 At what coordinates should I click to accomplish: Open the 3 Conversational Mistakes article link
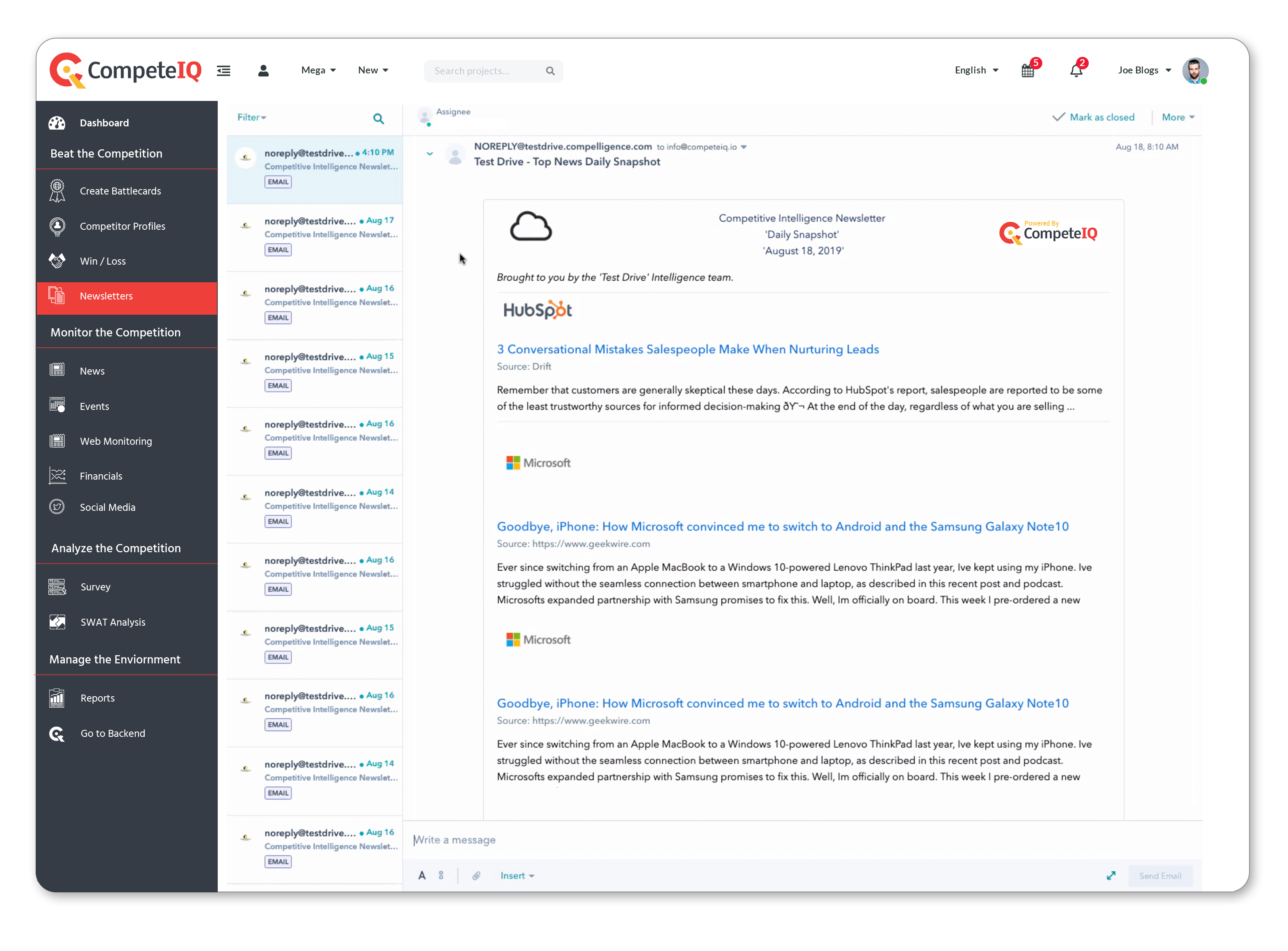pyautogui.click(x=687, y=349)
